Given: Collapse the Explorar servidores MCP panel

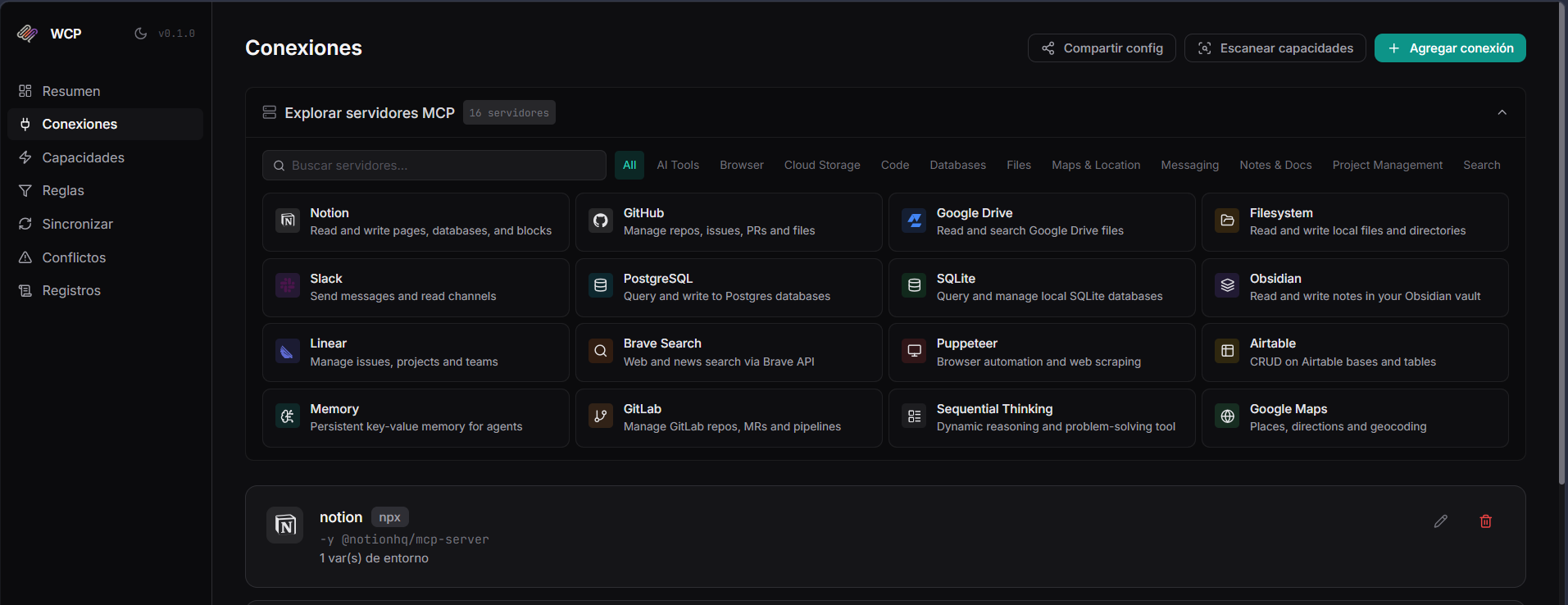Looking at the screenshot, I should (x=1502, y=112).
